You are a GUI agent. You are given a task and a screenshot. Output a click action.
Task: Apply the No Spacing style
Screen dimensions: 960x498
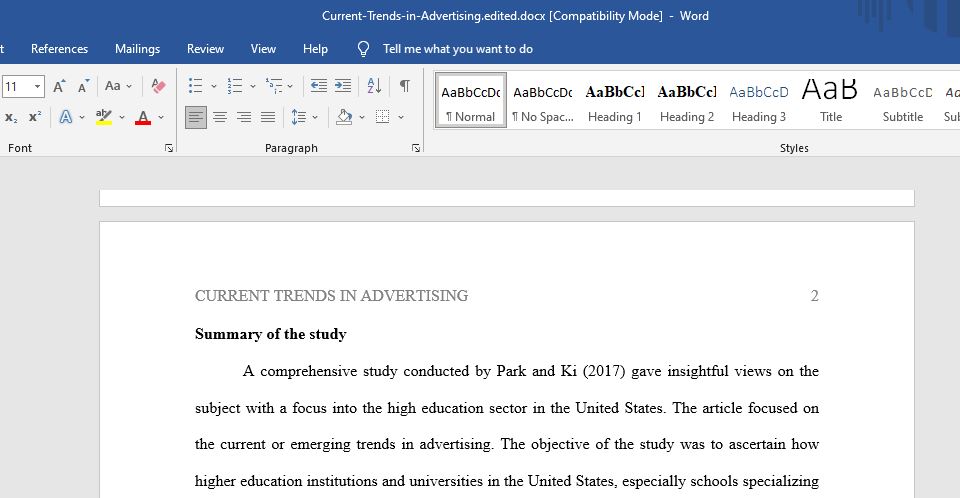point(542,101)
